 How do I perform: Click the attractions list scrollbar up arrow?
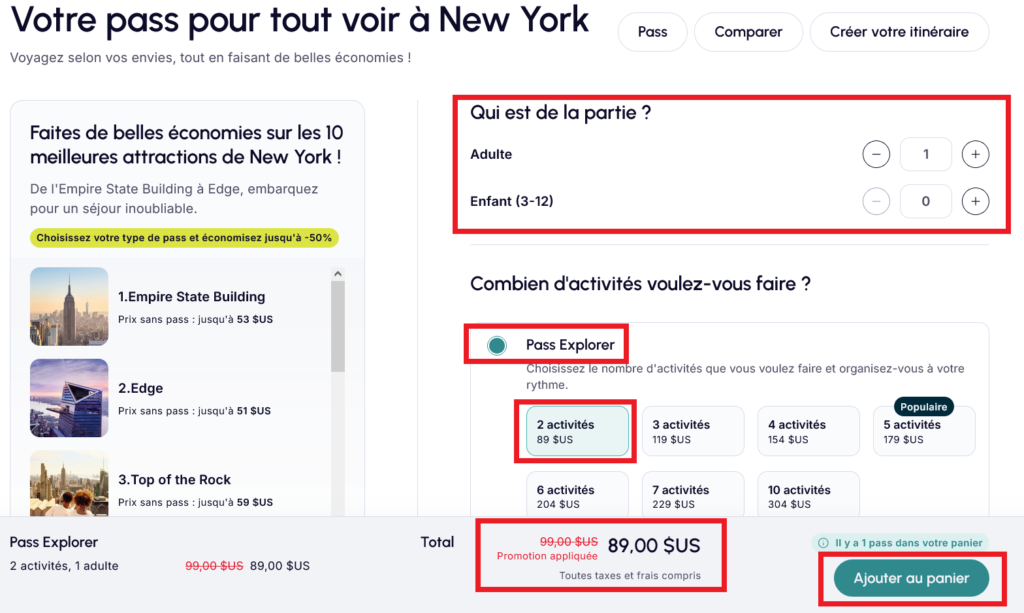(x=338, y=274)
